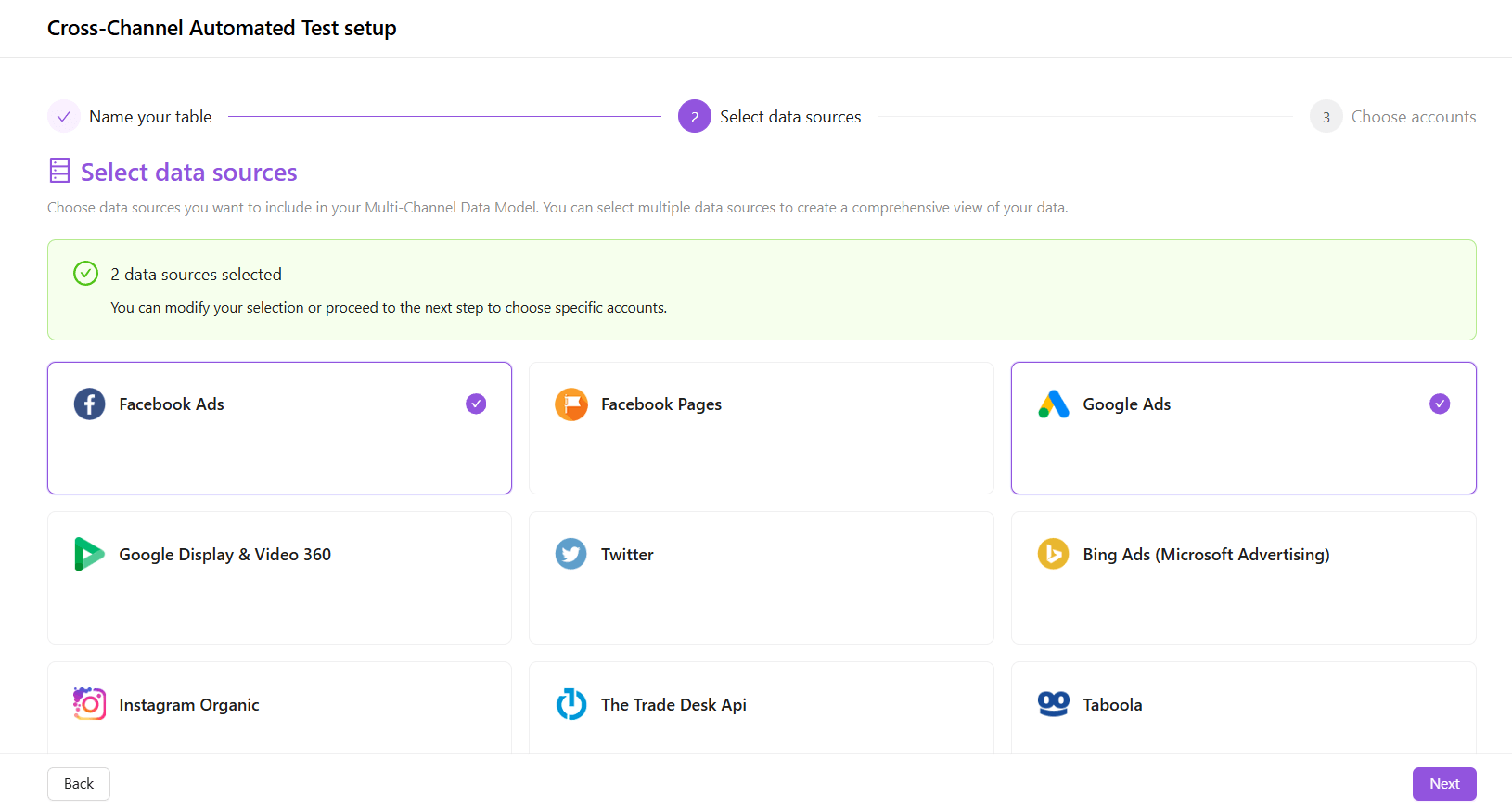1512x808 pixels.
Task: Select the Twitter data source card
Action: coord(761,578)
